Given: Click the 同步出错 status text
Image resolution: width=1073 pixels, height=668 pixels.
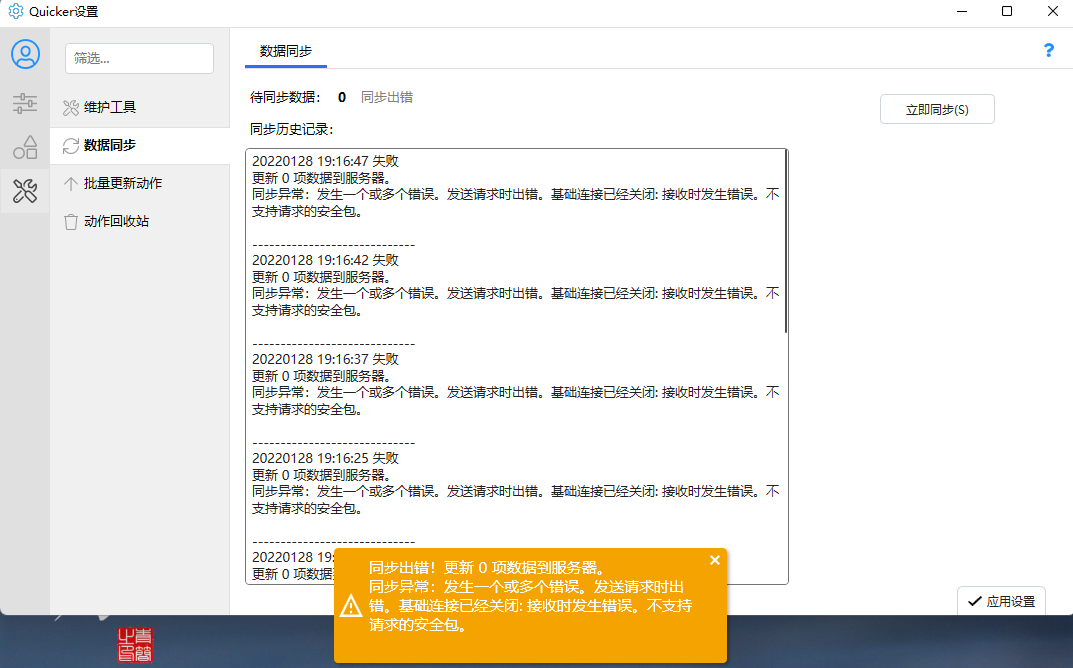Looking at the screenshot, I should coord(387,97).
